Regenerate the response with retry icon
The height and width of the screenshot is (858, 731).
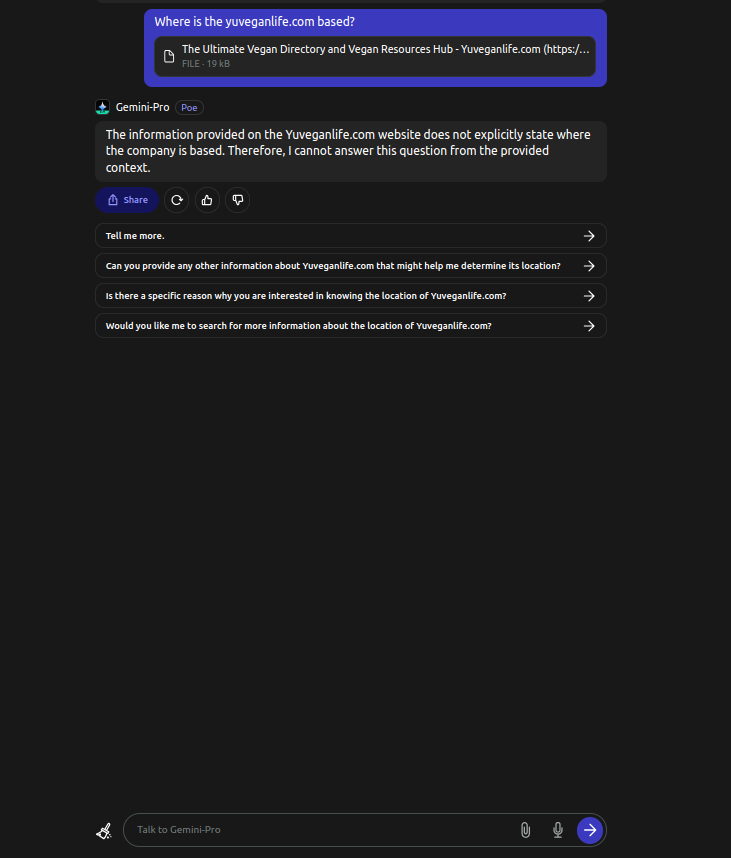tap(176, 200)
